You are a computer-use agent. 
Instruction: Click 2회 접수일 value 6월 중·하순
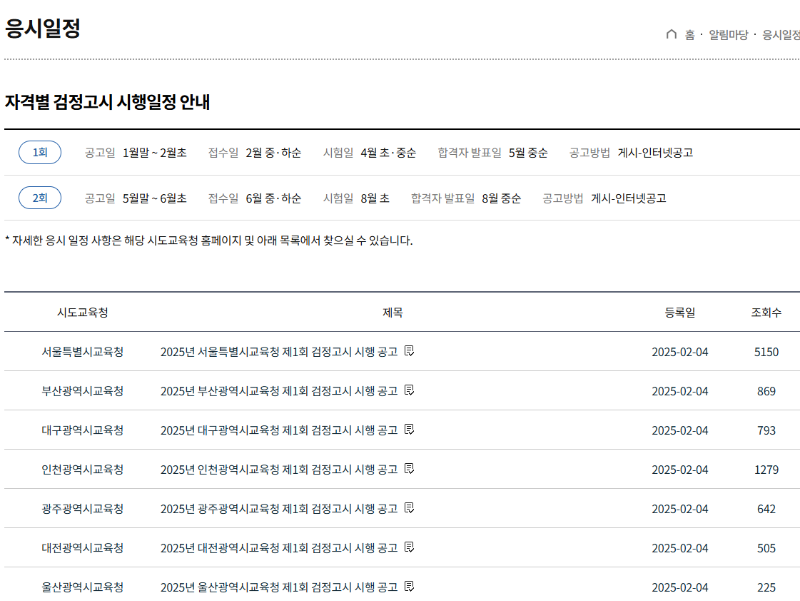[x=273, y=198]
